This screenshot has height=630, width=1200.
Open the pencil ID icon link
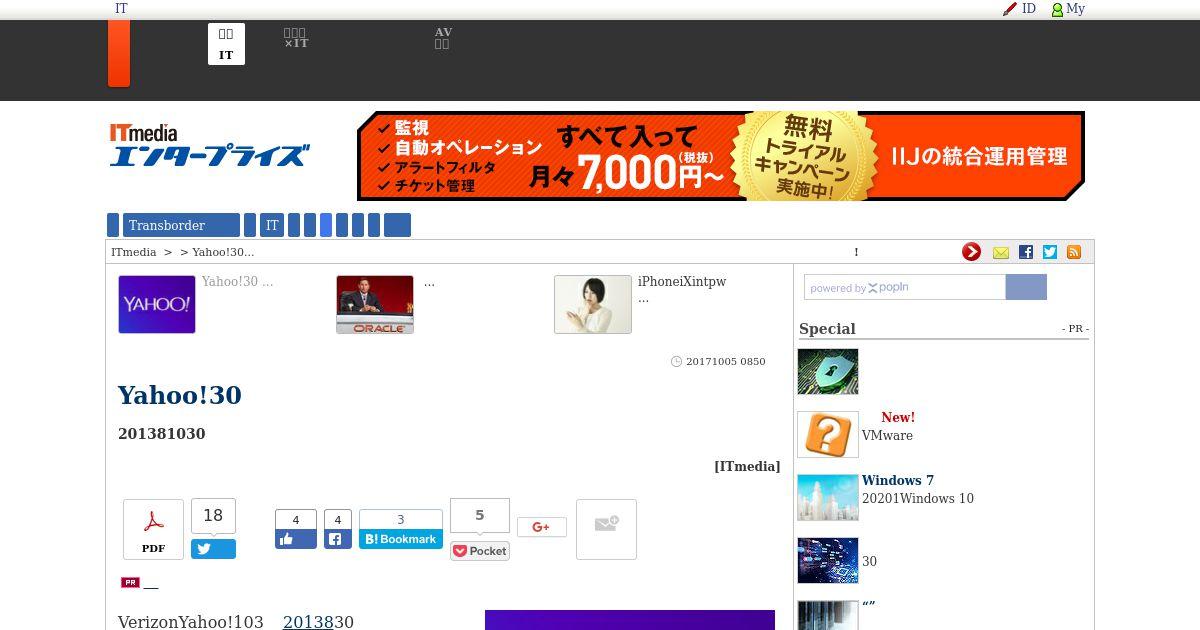coord(1019,9)
